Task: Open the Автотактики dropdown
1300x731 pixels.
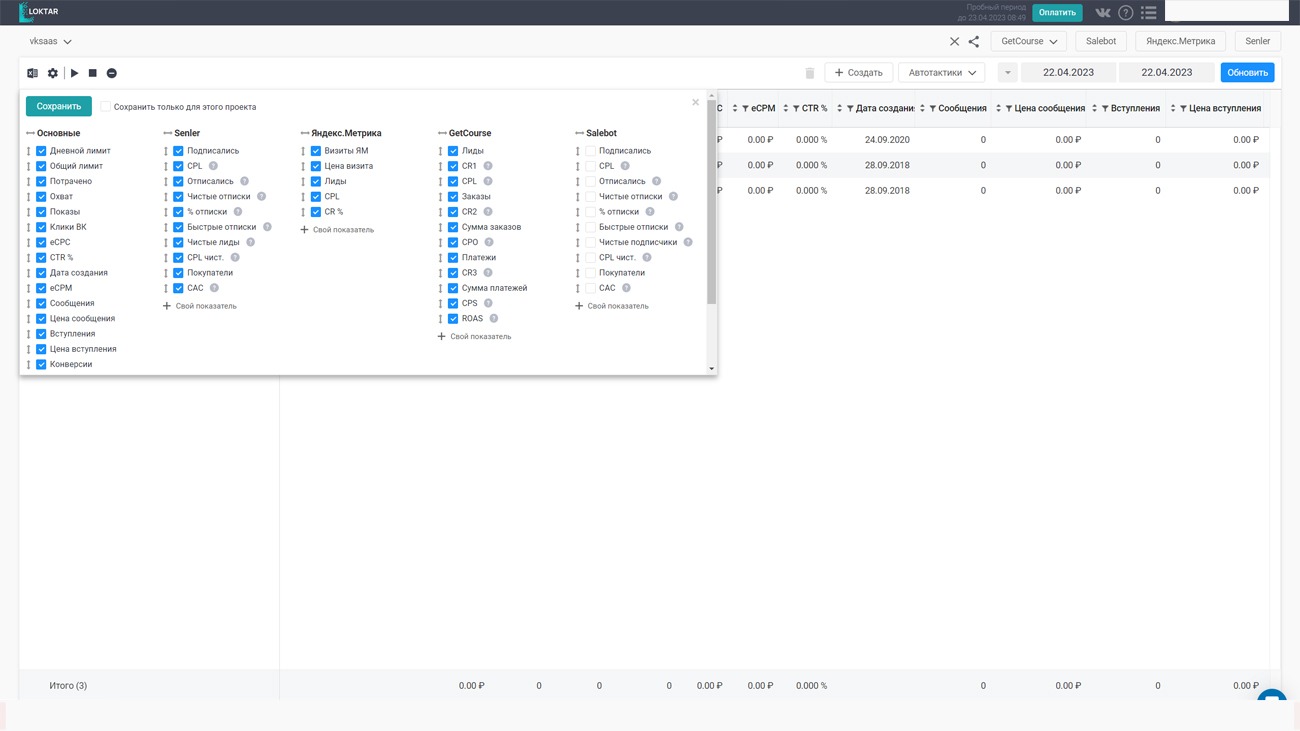Action: (x=941, y=73)
